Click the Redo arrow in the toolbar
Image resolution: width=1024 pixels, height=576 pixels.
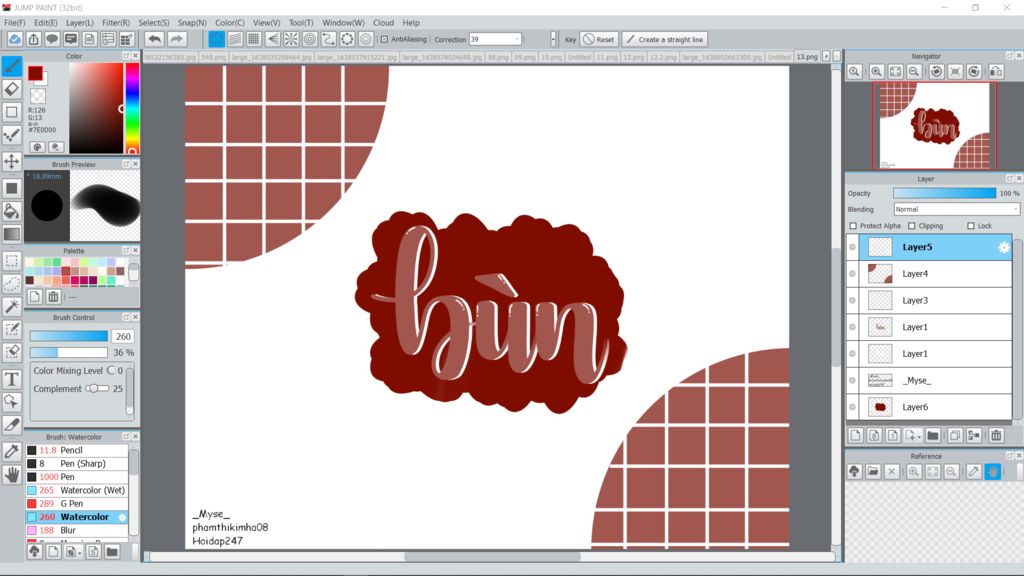tap(176, 39)
